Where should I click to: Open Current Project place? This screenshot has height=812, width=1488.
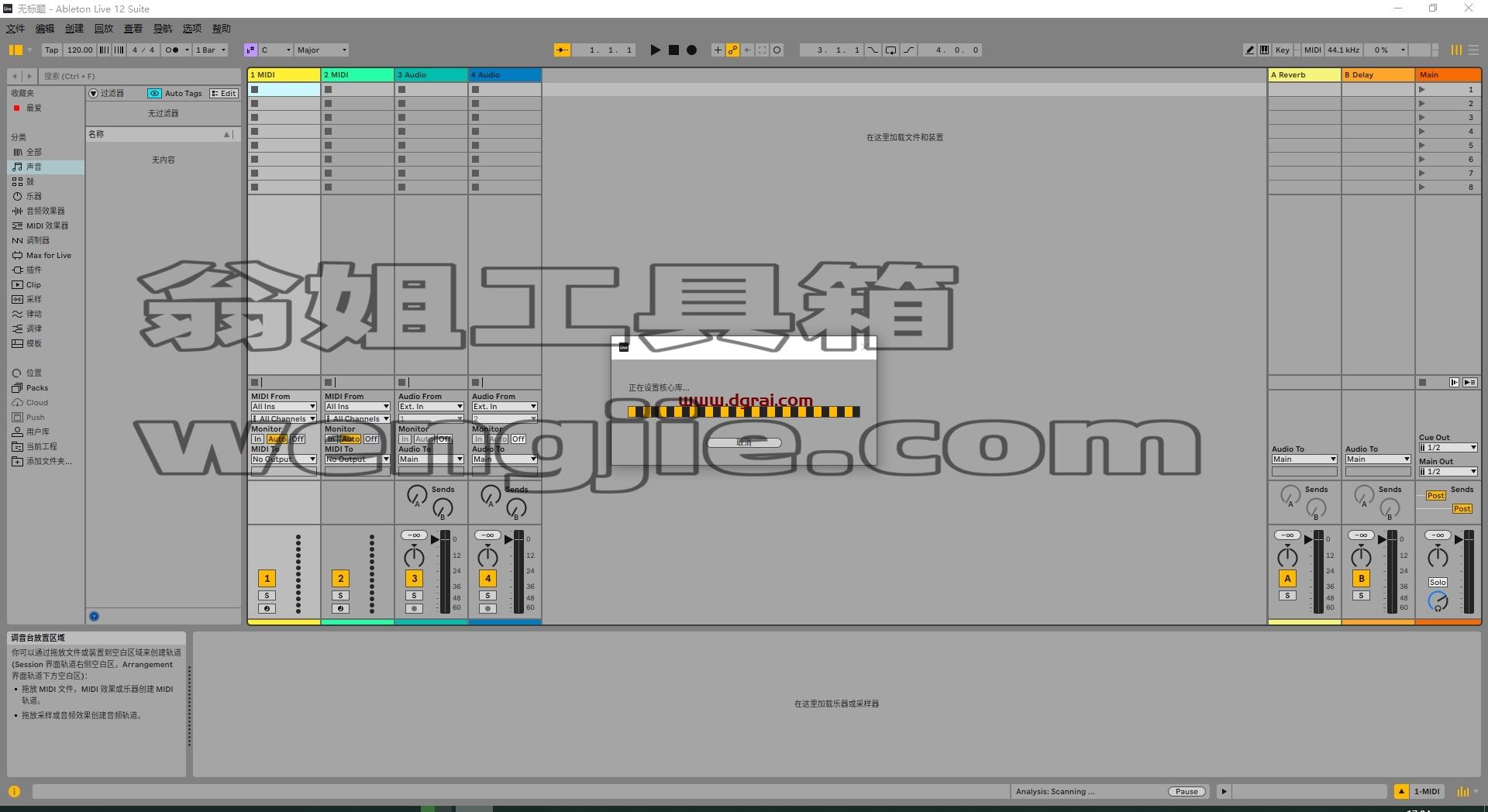click(45, 446)
